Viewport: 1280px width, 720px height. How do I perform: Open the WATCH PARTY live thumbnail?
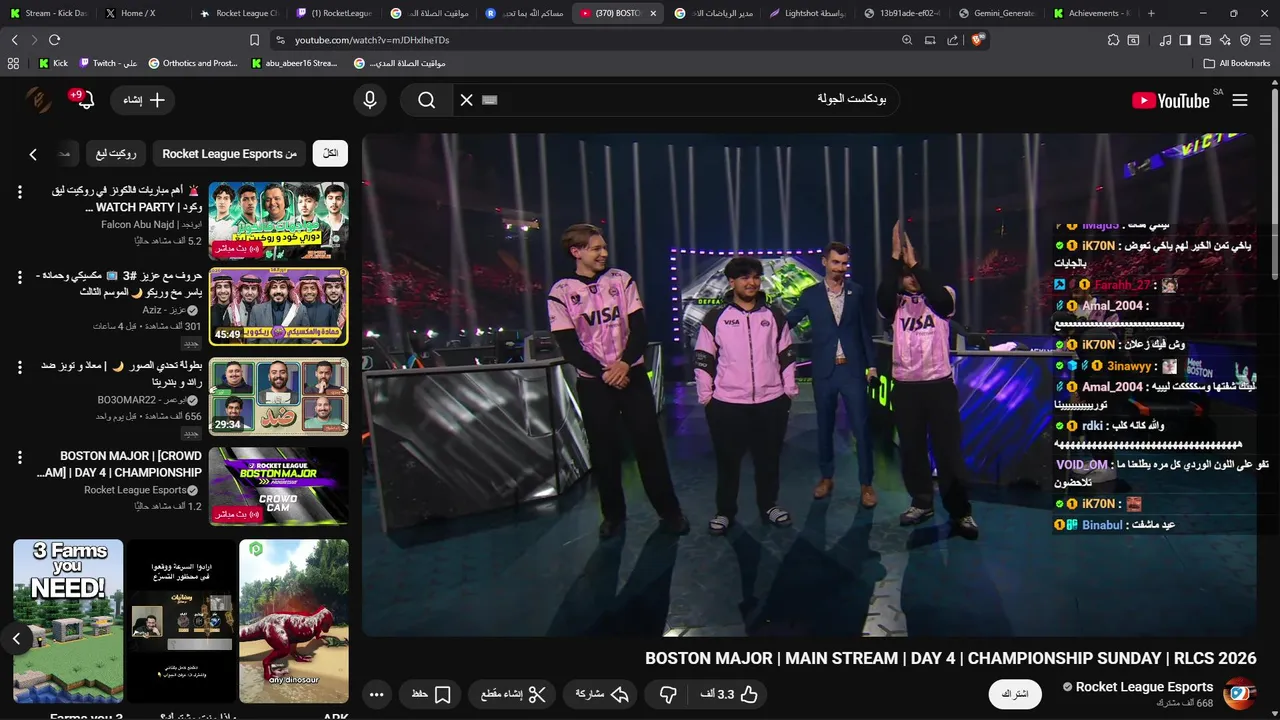[x=278, y=221]
